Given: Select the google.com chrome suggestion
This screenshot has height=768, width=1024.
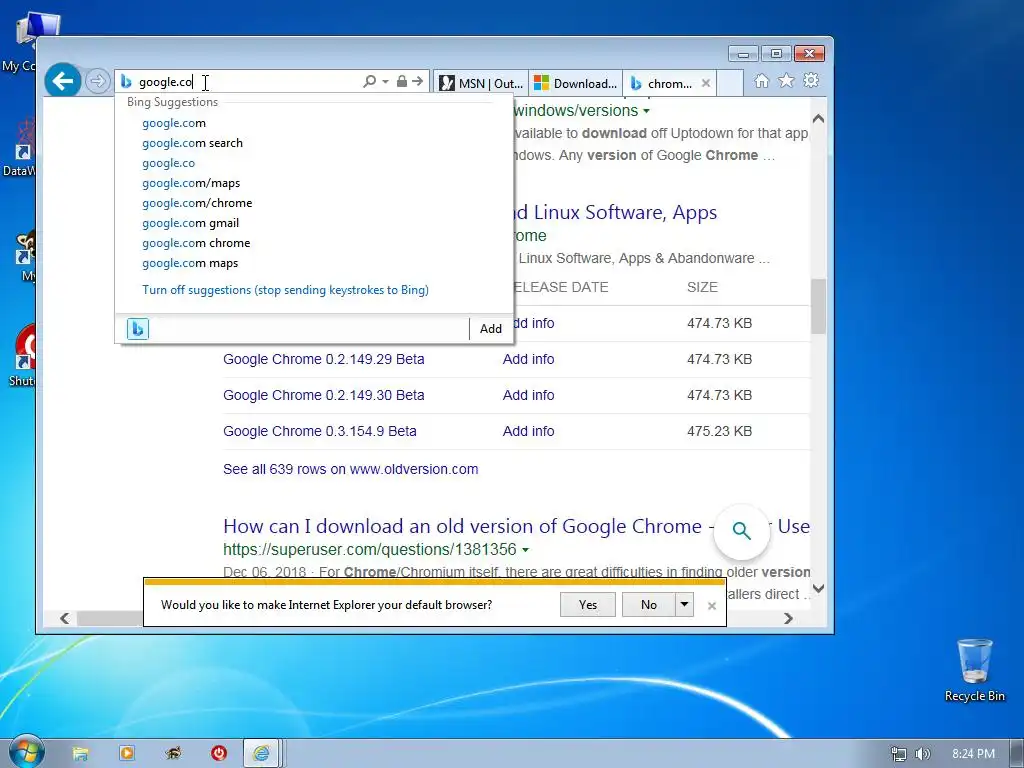Looking at the screenshot, I should [x=196, y=243].
